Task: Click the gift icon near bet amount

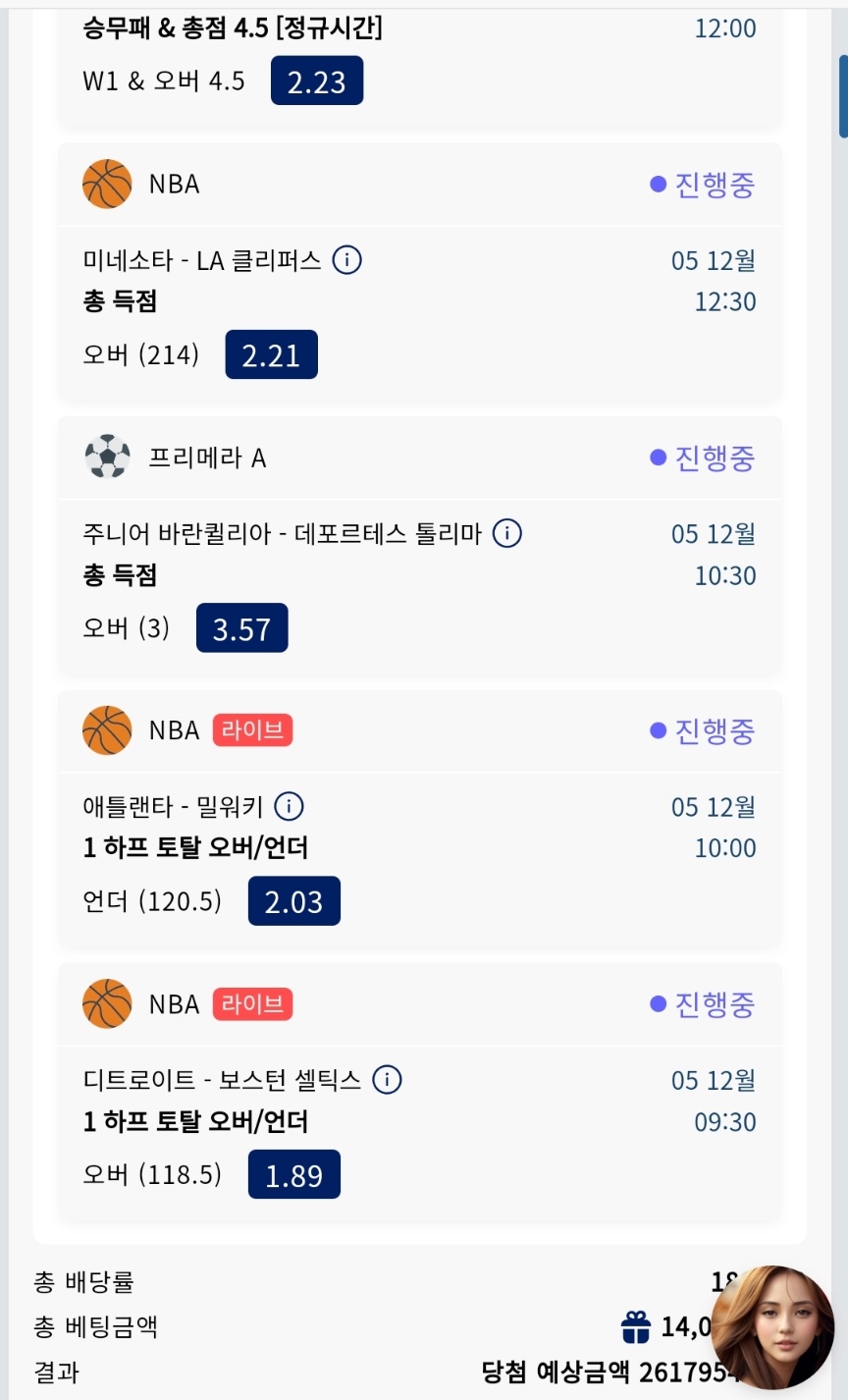Action: [x=636, y=1327]
